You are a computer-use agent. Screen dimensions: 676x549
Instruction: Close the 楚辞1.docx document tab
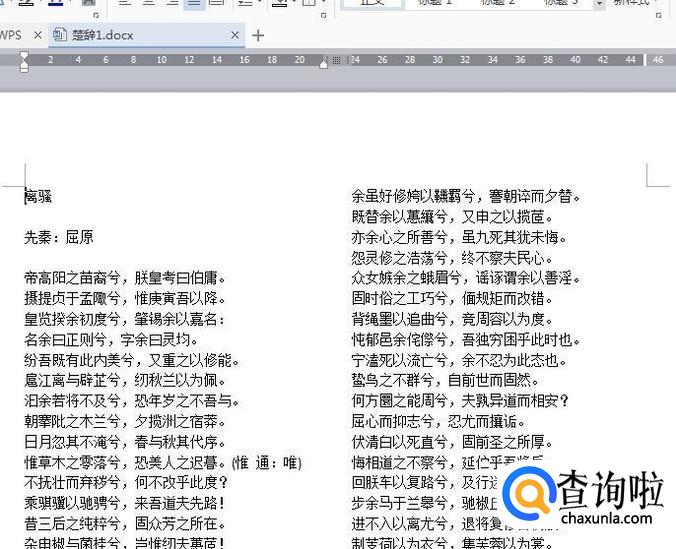click(235, 35)
